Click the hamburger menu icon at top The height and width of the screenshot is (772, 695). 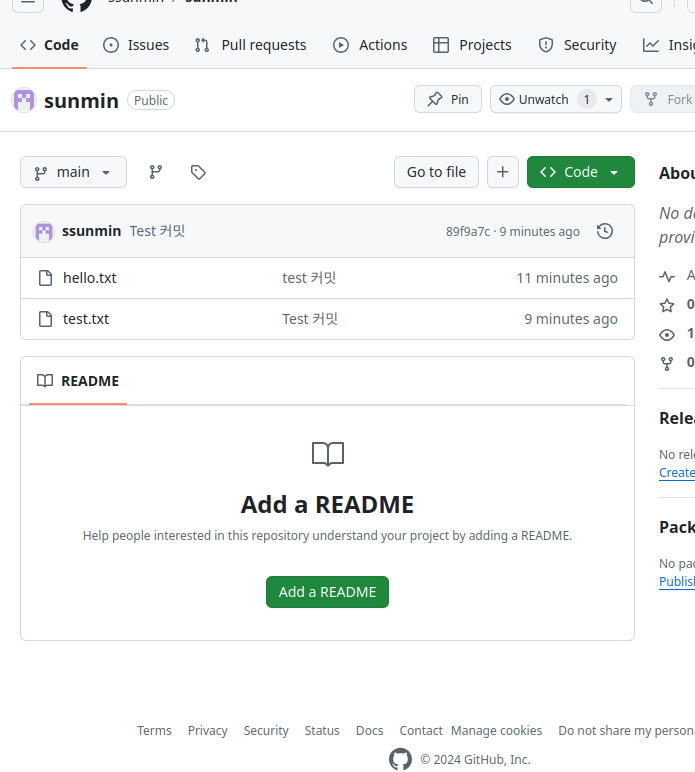(28, 2)
